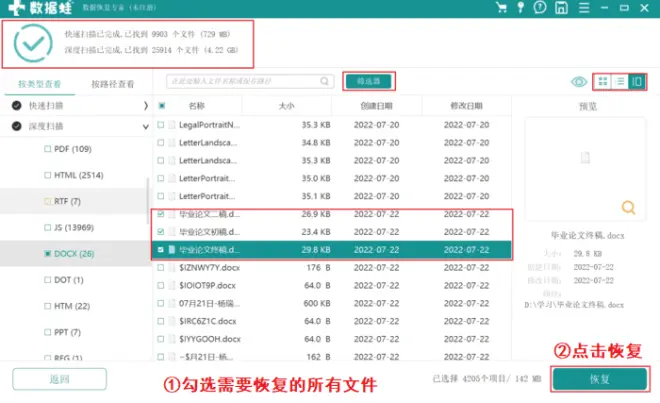Sort by the 名称 column header
Image resolution: width=660 pixels, height=403 pixels.
197,106
